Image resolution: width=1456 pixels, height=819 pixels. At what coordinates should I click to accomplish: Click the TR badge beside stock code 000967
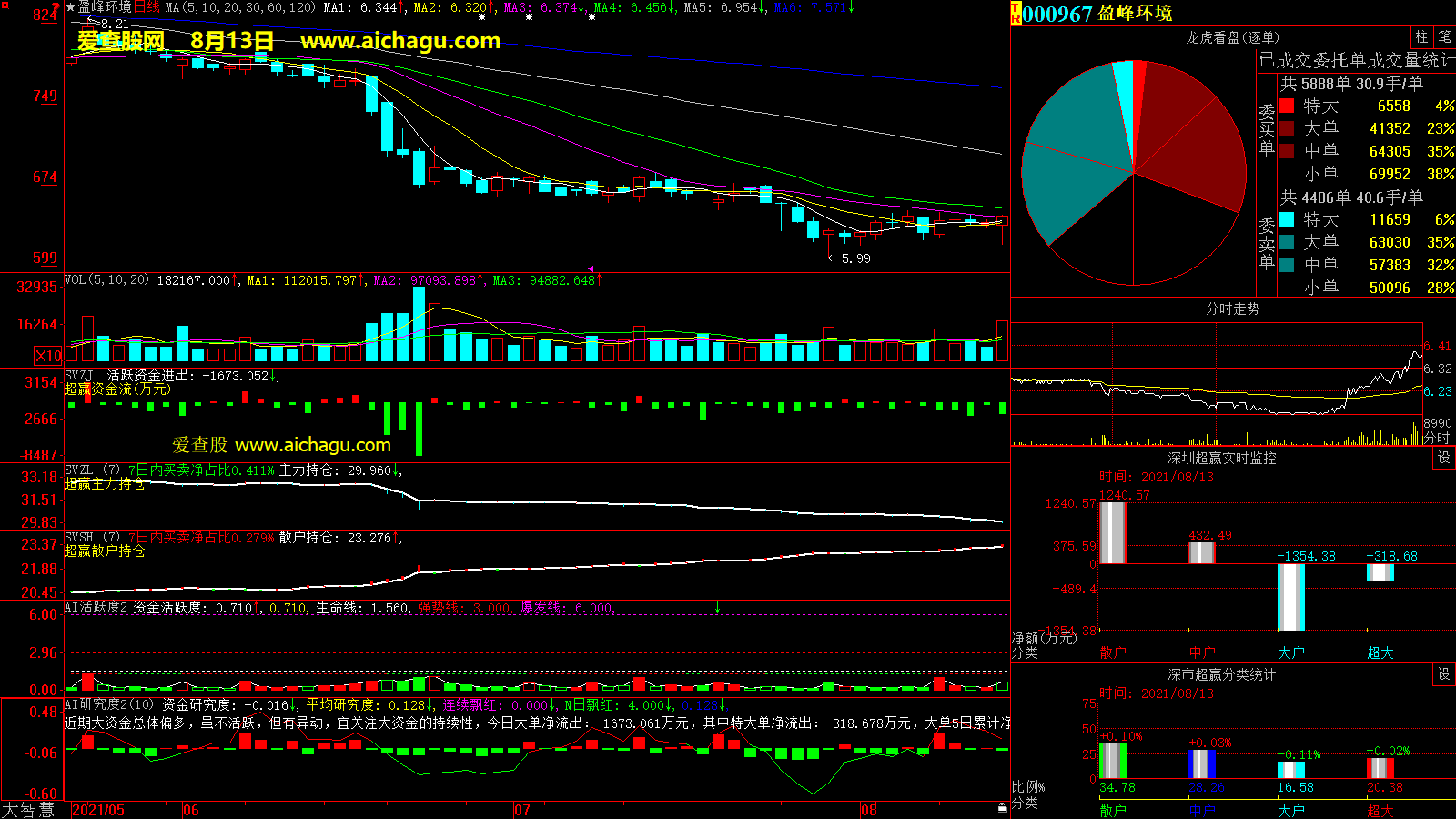(x=1016, y=14)
